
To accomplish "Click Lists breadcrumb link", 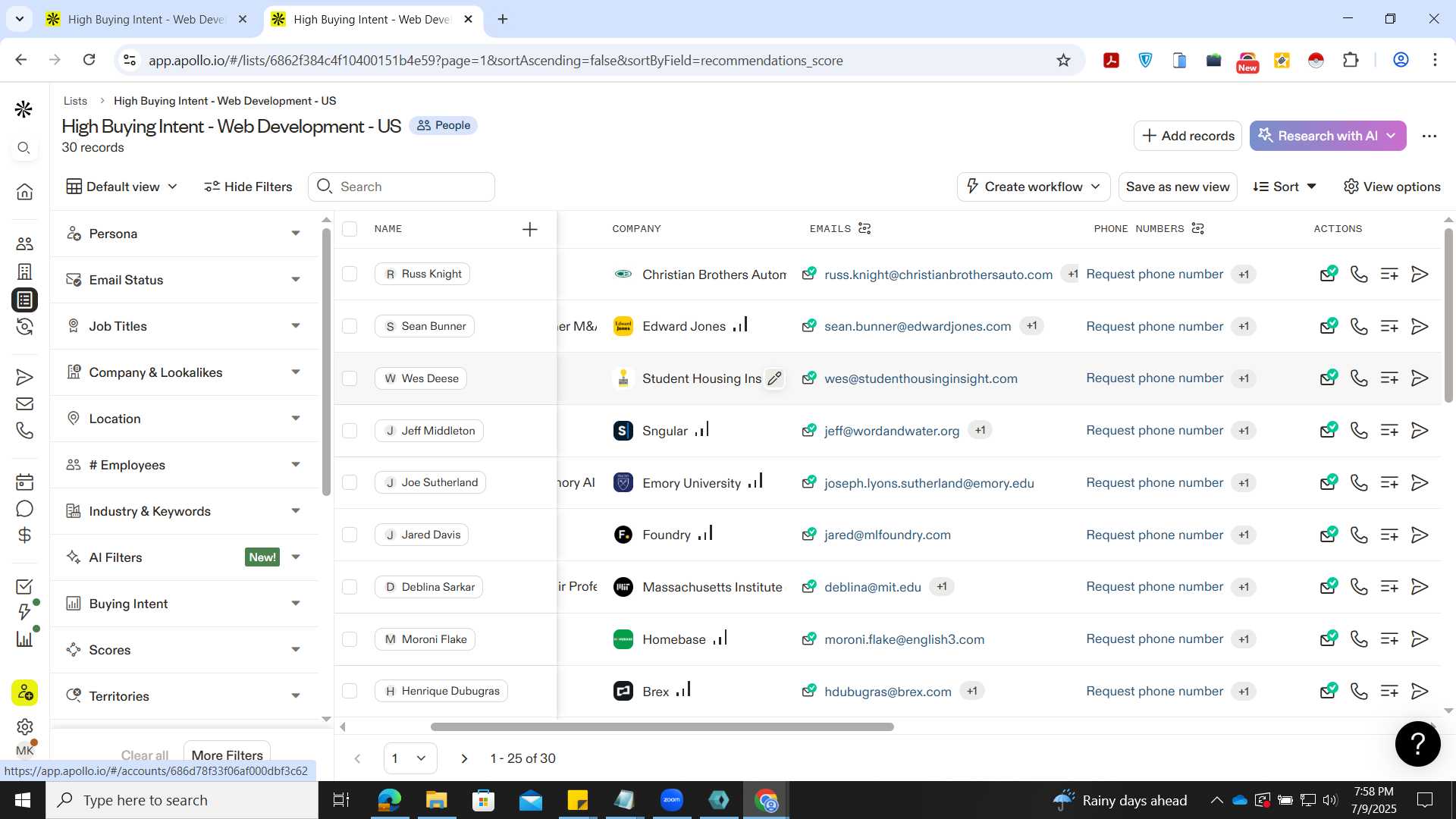I will [x=75, y=101].
